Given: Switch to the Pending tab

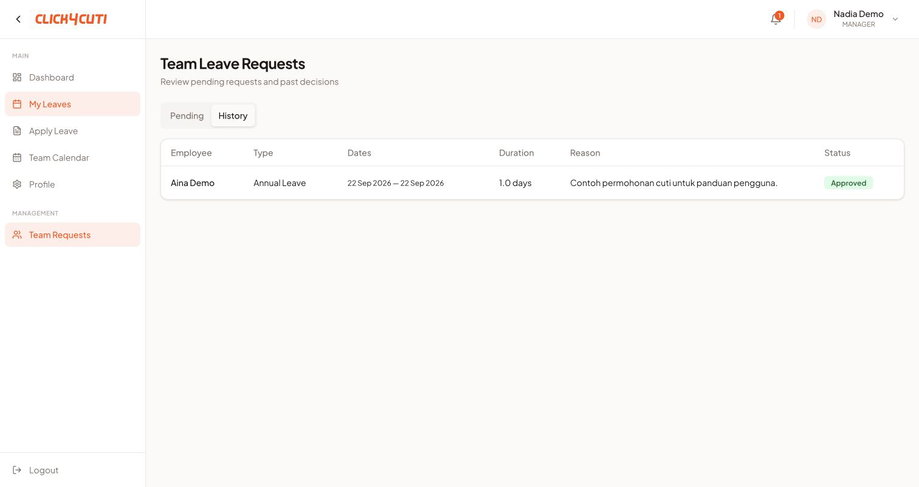Looking at the screenshot, I should click(x=186, y=115).
